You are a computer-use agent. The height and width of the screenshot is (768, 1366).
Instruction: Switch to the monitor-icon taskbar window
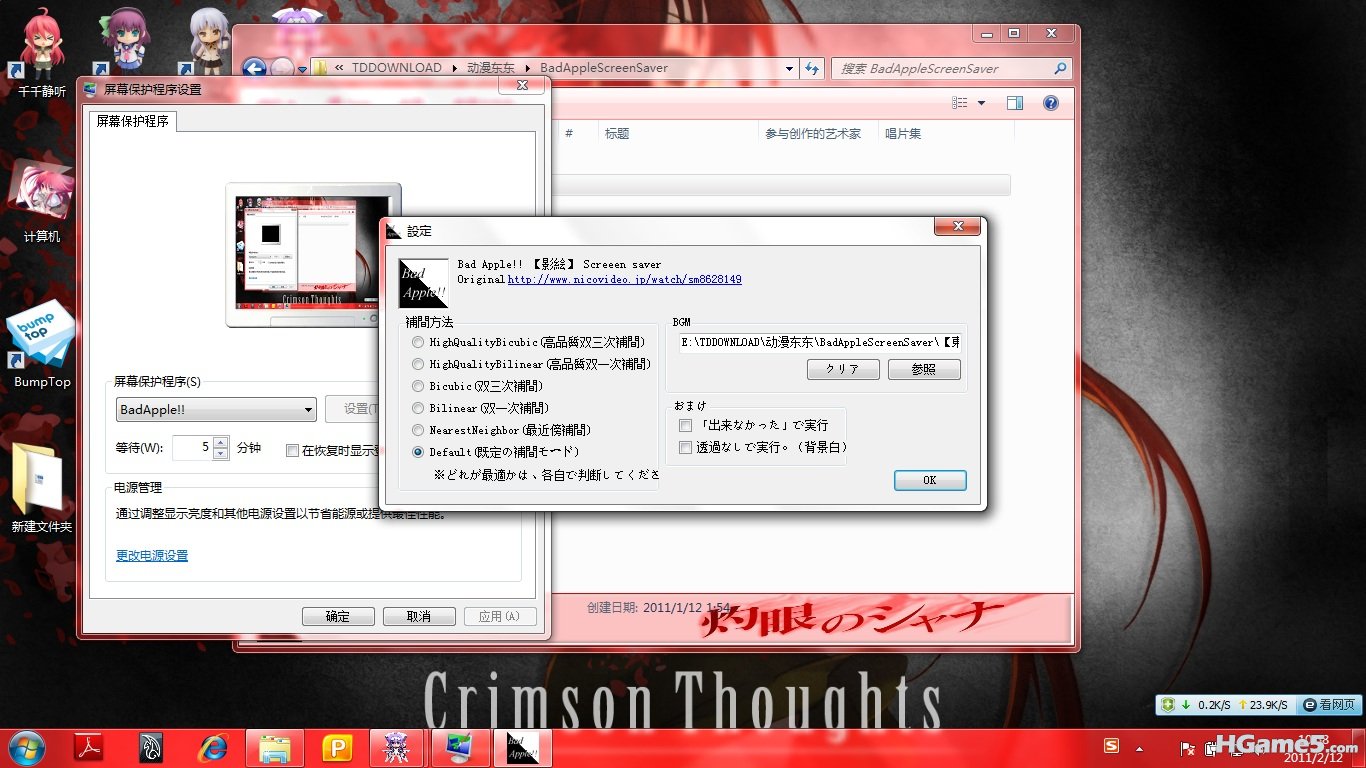click(x=463, y=747)
